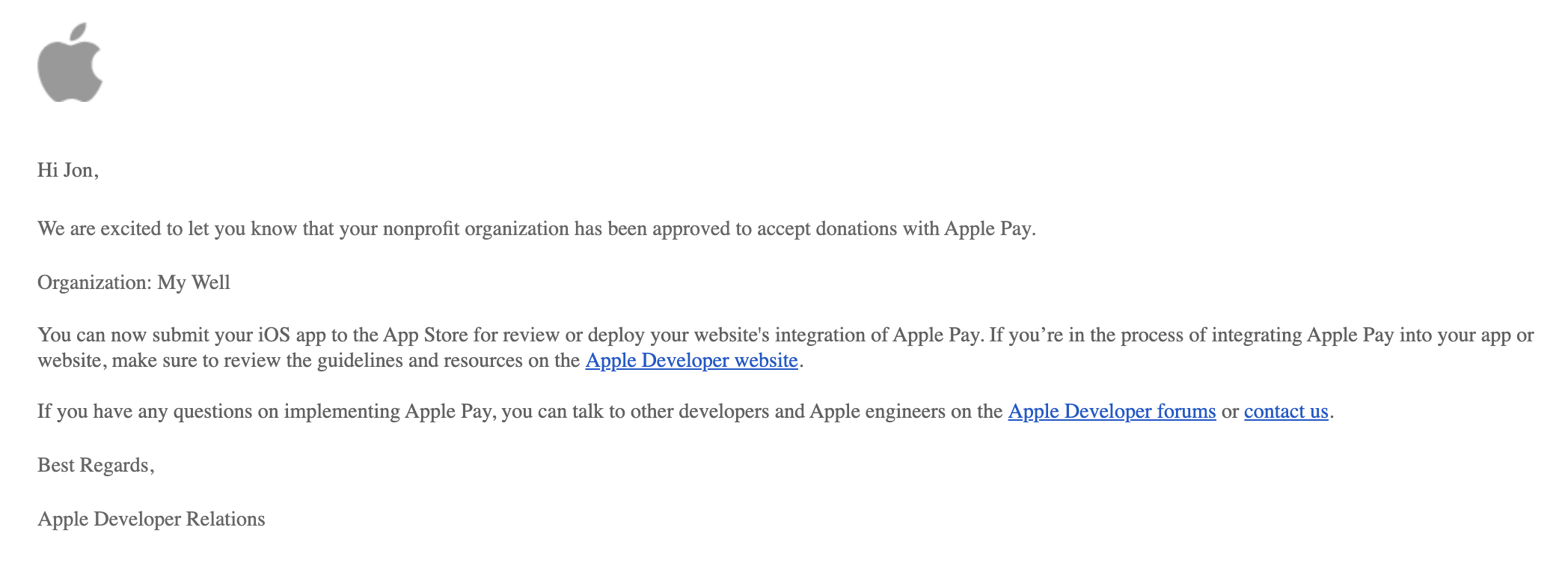Open the Apple Developer forums link
Image resolution: width=1568 pixels, height=587 pixels.
click(1112, 412)
